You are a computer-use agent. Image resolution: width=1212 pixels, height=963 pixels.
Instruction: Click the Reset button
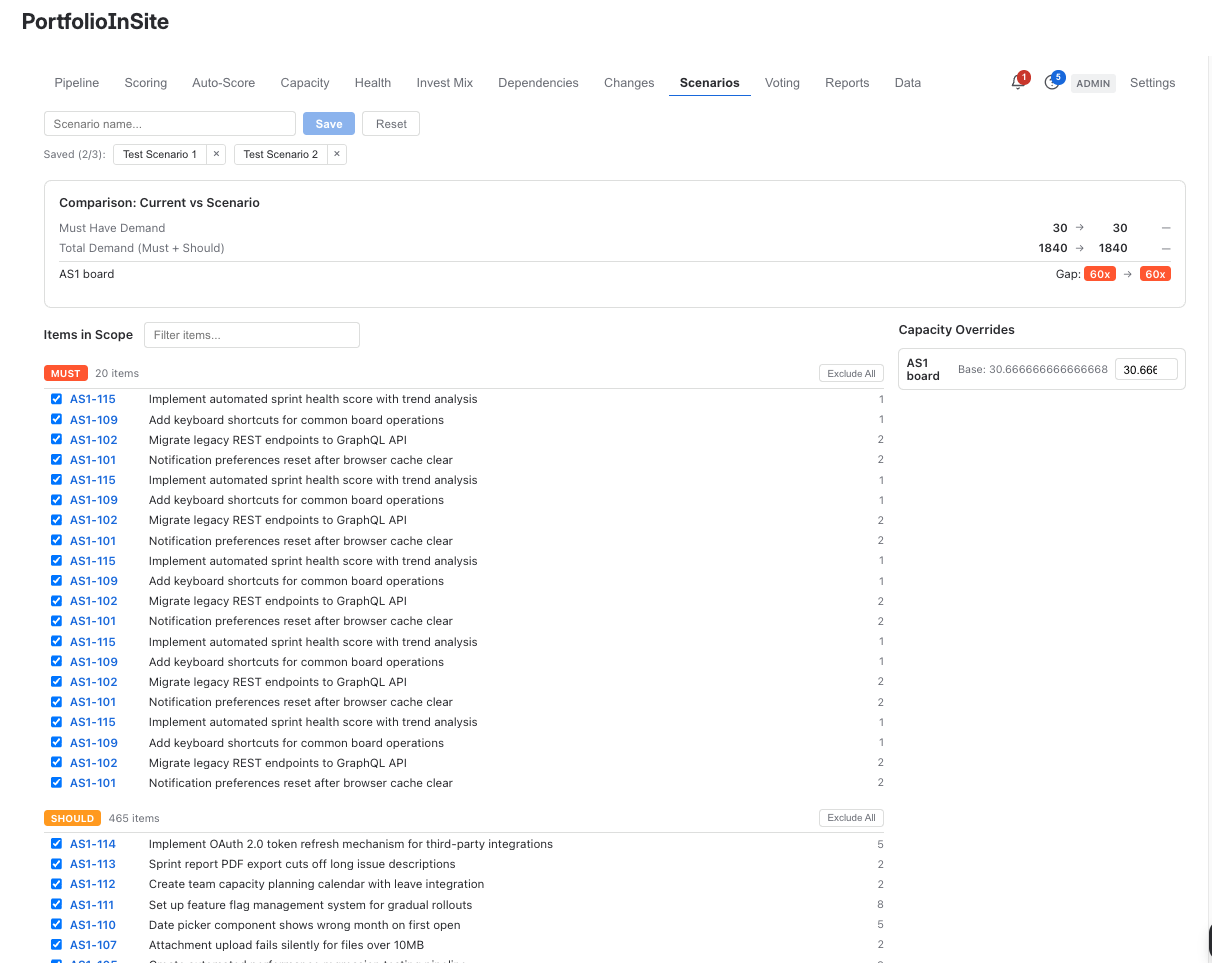click(391, 123)
